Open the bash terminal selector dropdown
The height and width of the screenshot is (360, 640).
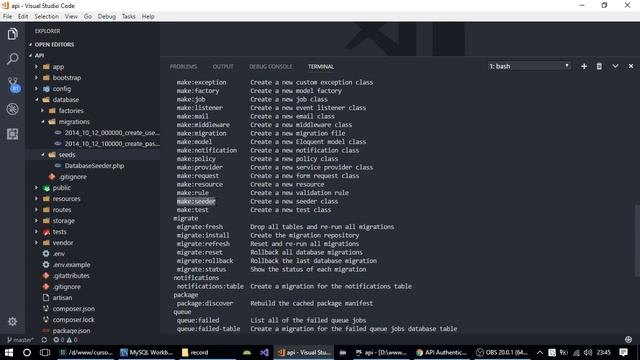(529, 66)
